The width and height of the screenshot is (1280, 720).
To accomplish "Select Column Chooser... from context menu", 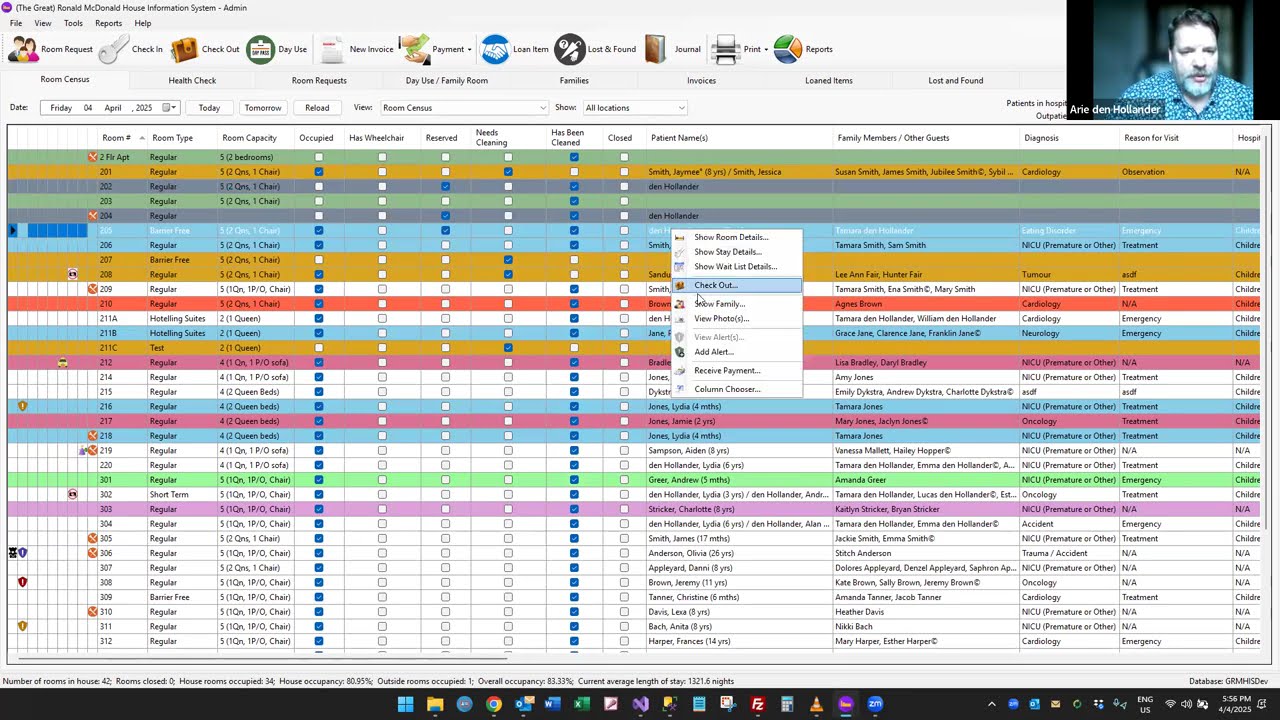I will click(737, 389).
